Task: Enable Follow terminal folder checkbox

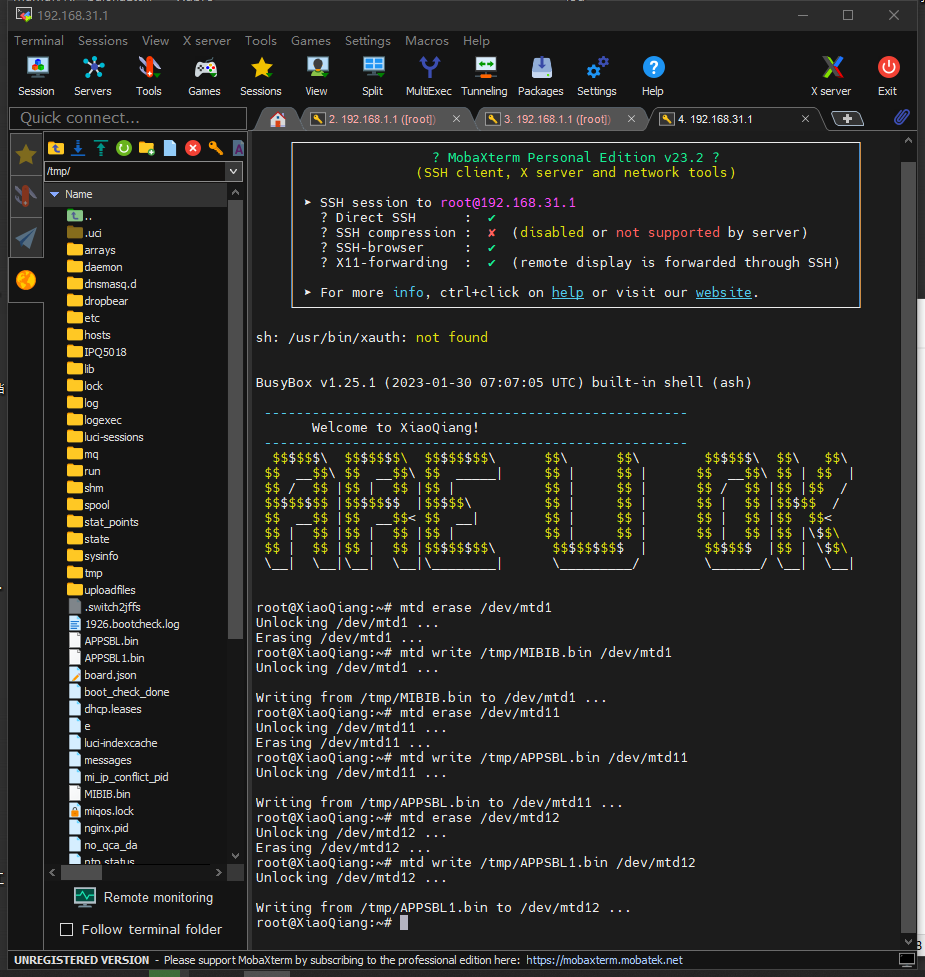Action: click(x=67, y=929)
